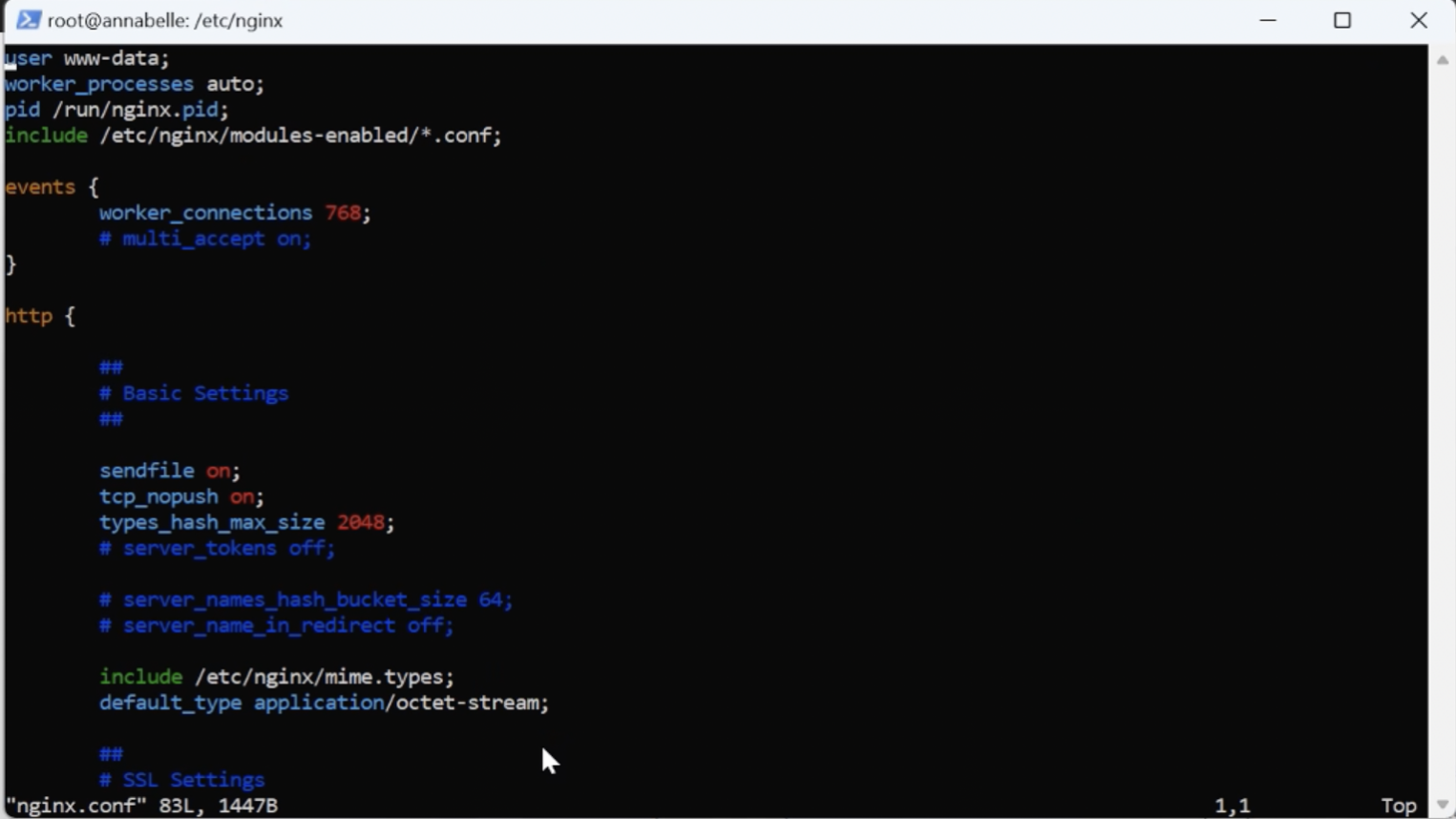
Task: Click the window title root@annabelle: /etc/nginx
Action: pos(165,20)
